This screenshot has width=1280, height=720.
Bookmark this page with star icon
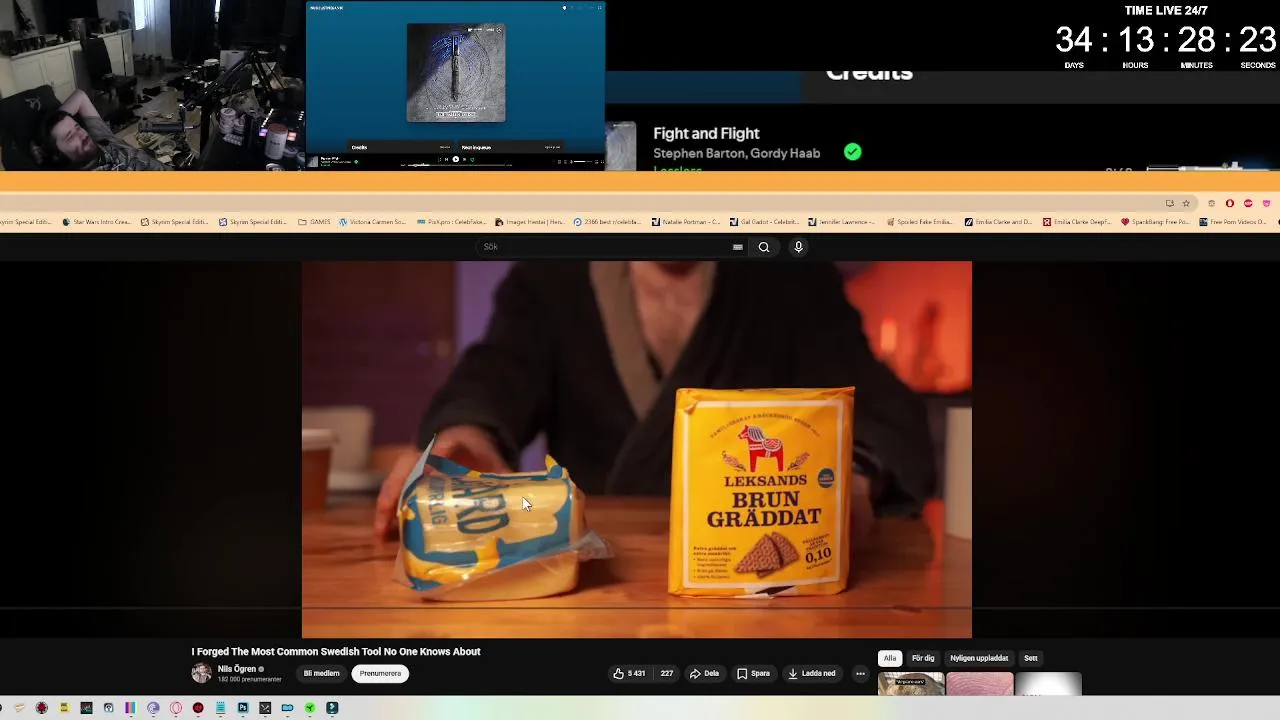coord(1186,203)
